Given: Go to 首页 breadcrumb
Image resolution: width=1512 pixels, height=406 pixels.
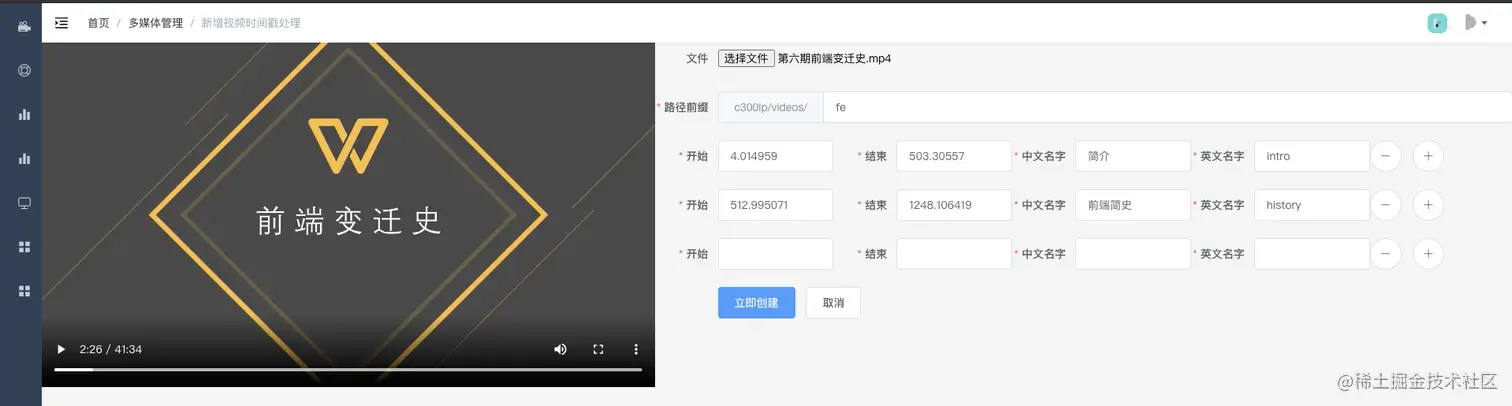Looking at the screenshot, I should [x=98, y=22].
